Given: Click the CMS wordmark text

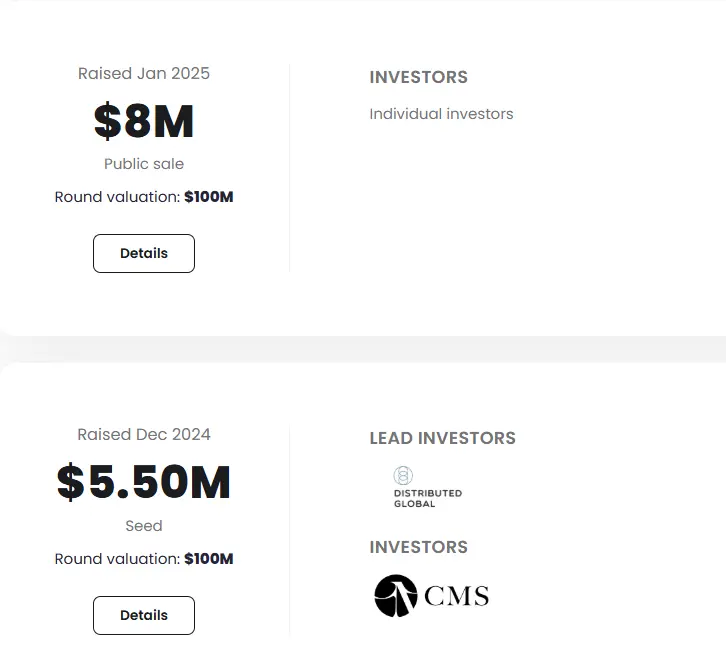Looking at the screenshot, I should point(456,597).
